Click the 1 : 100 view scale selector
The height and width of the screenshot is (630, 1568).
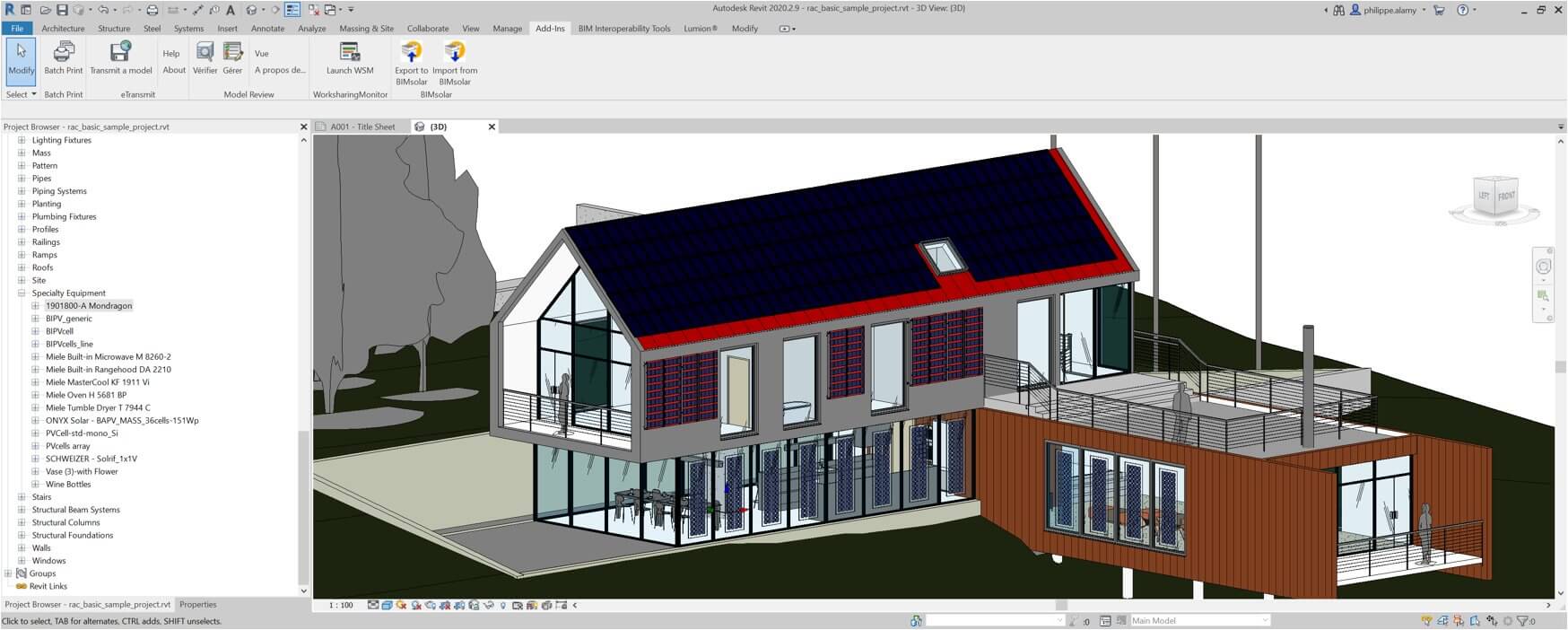pos(341,606)
